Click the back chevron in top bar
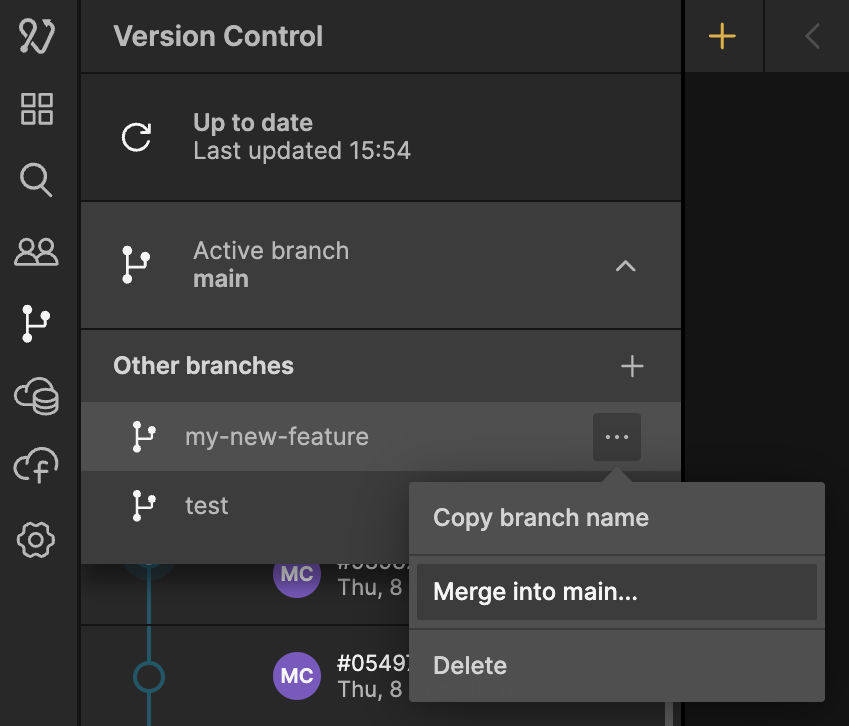Viewport: 849px width, 726px height. 811,37
